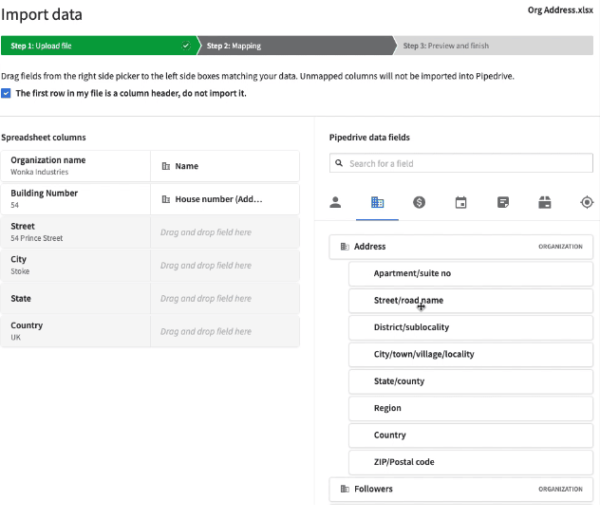Open the Person fields tab icon
The image size is (600, 519).
[x=335, y=202]
